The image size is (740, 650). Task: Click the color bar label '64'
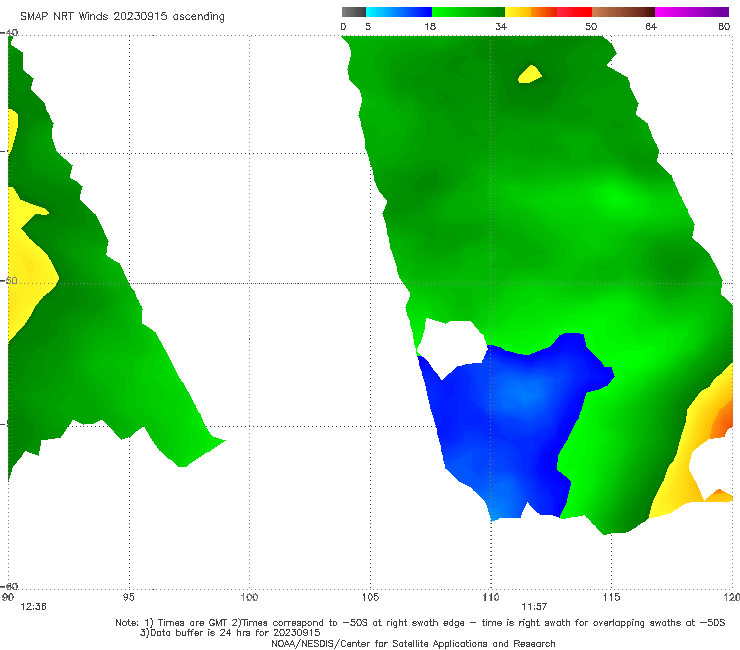click(x=651, y=26)
